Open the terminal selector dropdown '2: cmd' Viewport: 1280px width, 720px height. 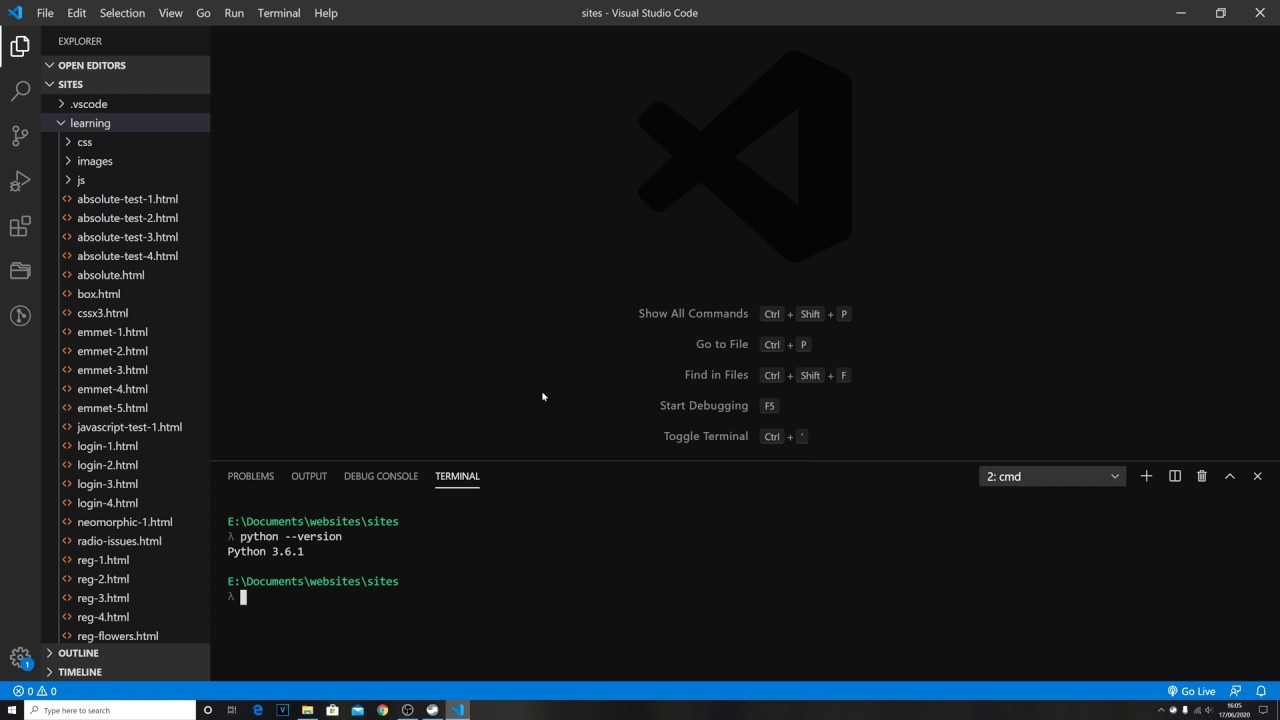pyautogui.click(x=1052, y=476)
